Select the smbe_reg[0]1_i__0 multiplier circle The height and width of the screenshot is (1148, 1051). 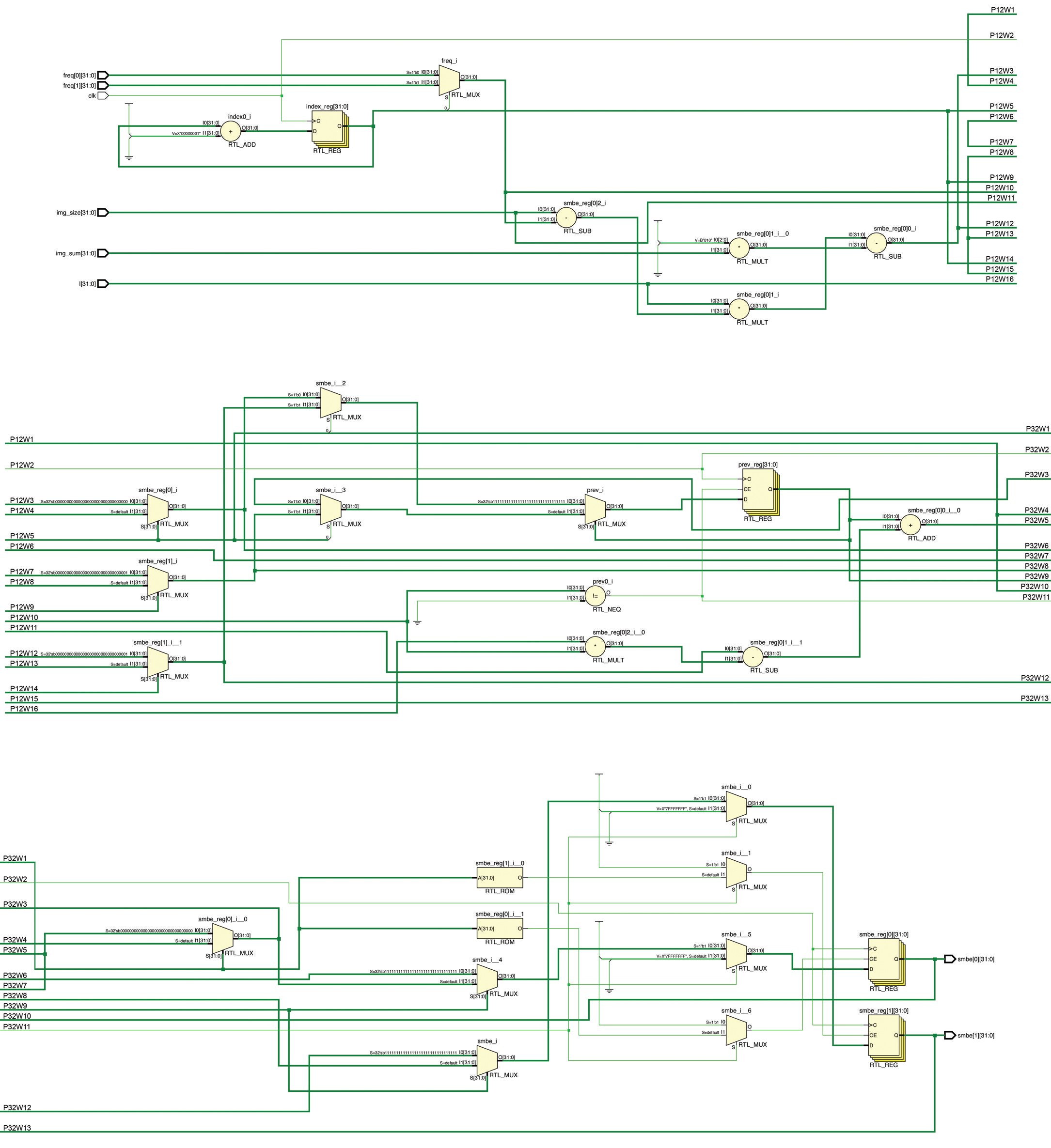click(x=739, y=248)
